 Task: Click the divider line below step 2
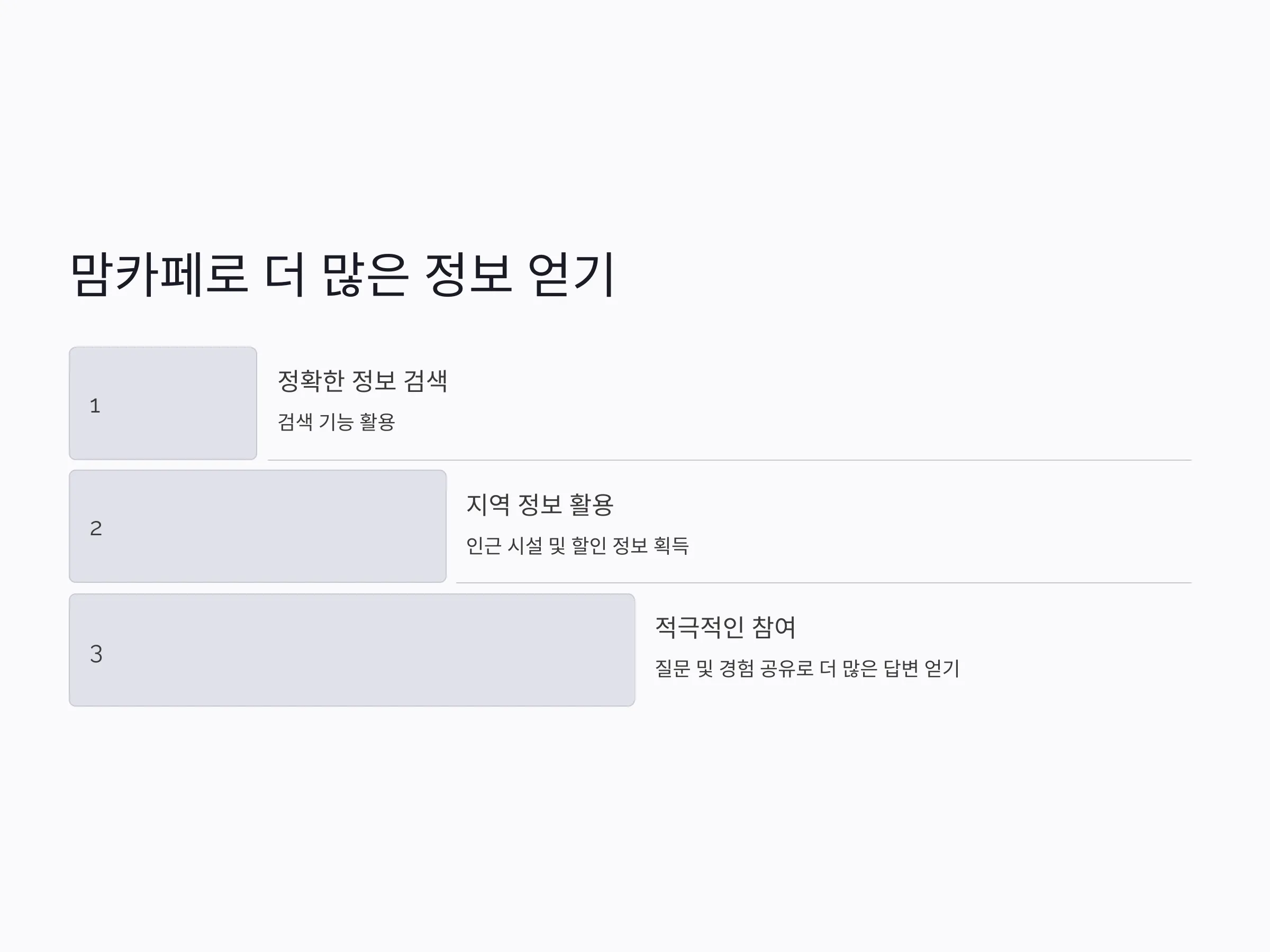823,583
